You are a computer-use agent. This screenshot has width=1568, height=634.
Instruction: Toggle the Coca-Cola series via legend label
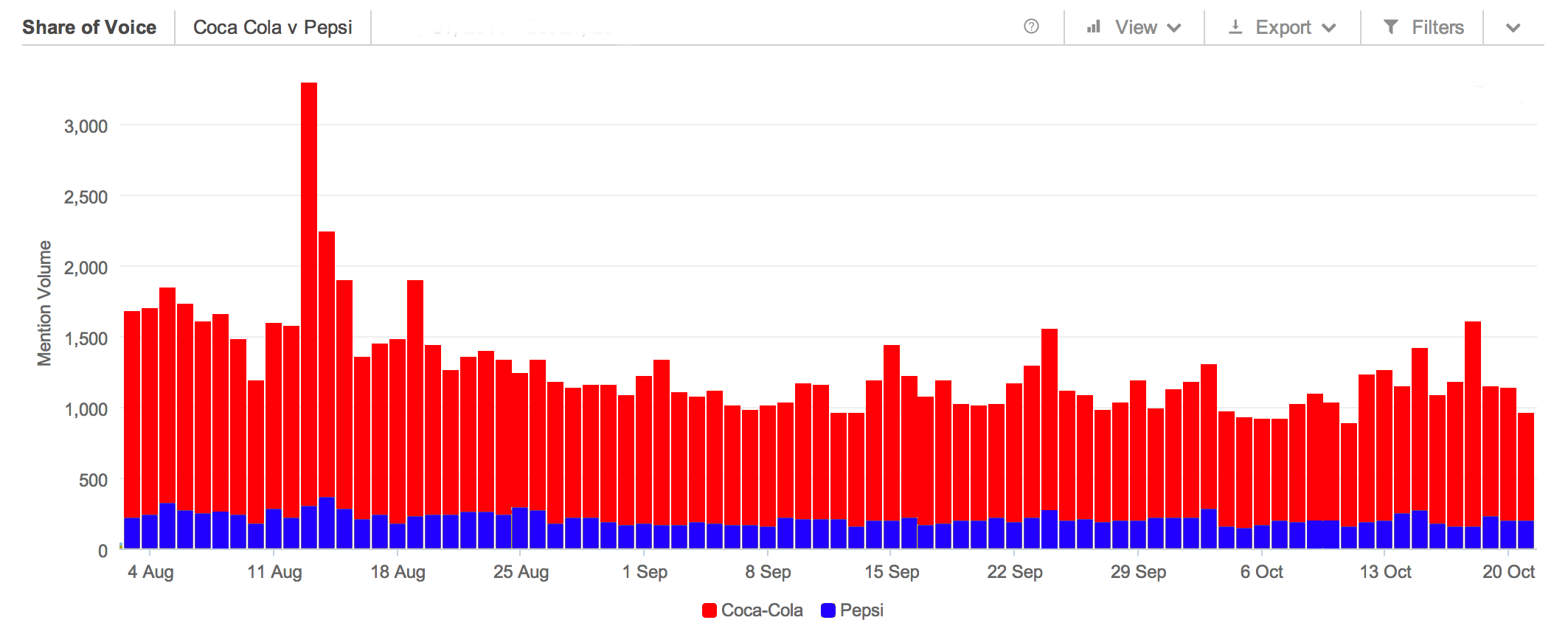coord(761,610)
